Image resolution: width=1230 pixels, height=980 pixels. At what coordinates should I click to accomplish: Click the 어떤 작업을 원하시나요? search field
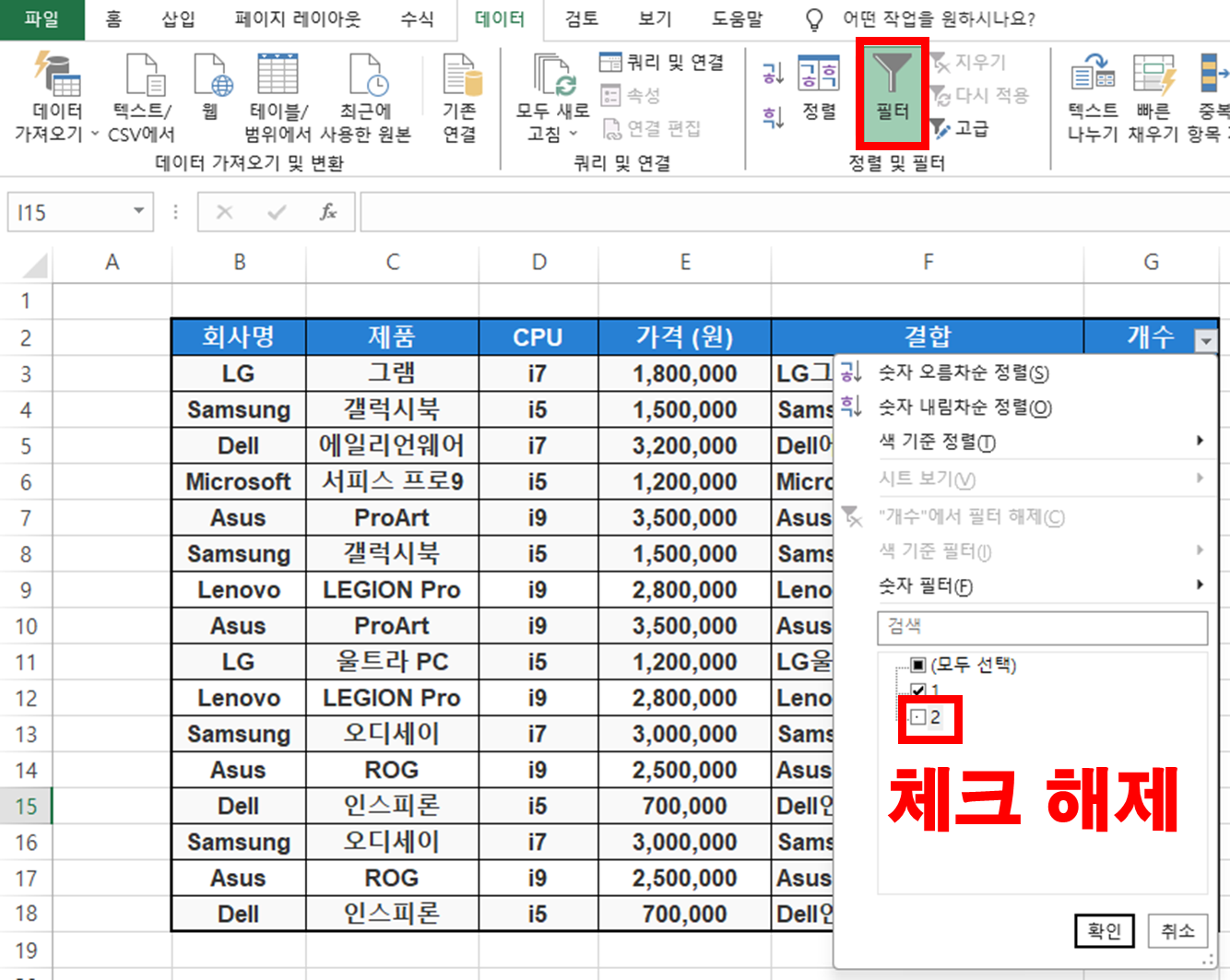(939, 19)
